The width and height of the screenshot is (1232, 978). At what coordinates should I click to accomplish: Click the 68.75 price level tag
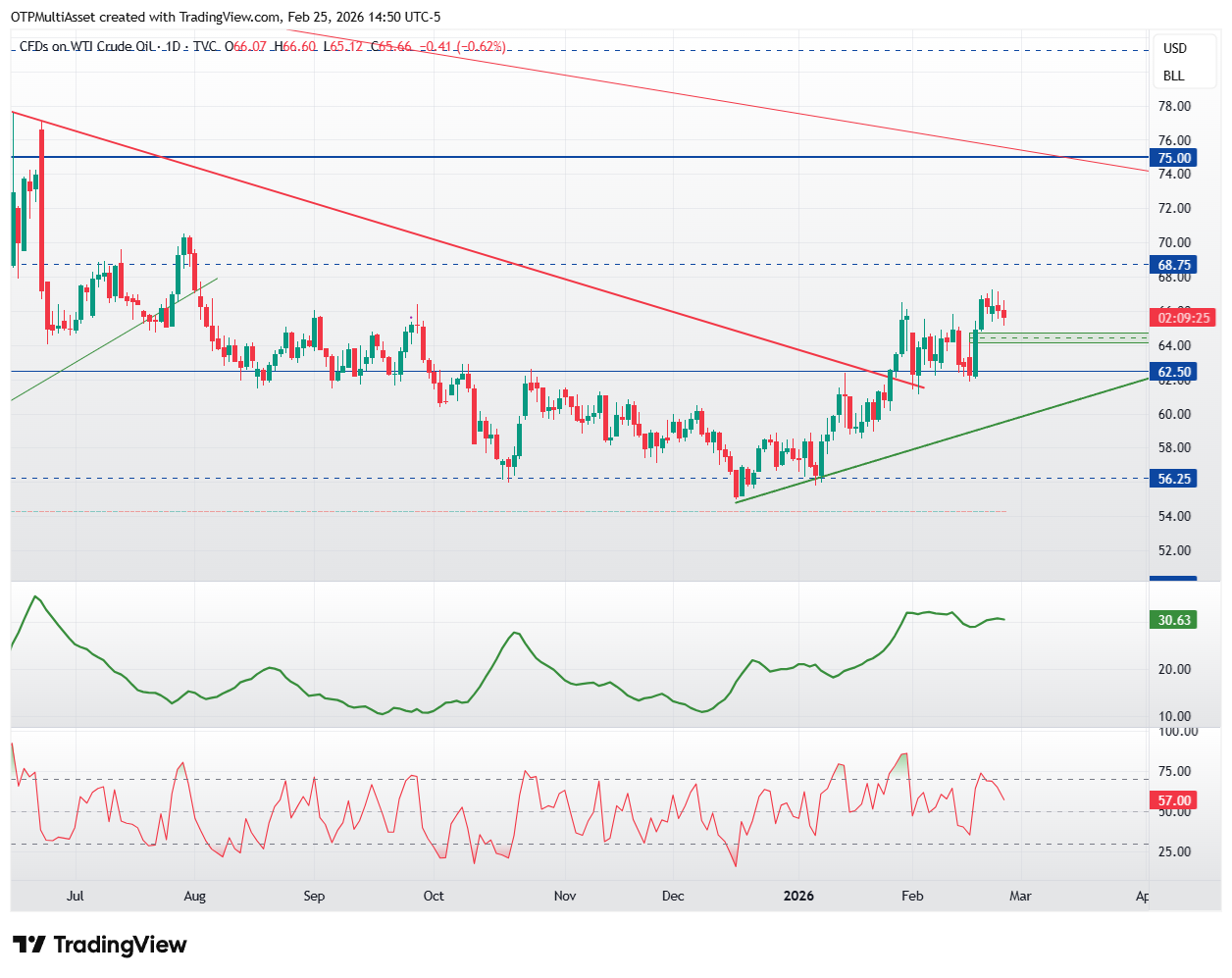(x=1173, y=265)
